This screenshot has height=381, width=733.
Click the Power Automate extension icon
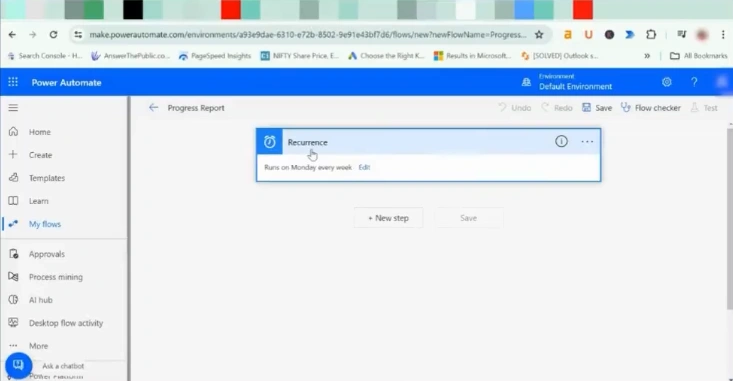pos(630,35)
